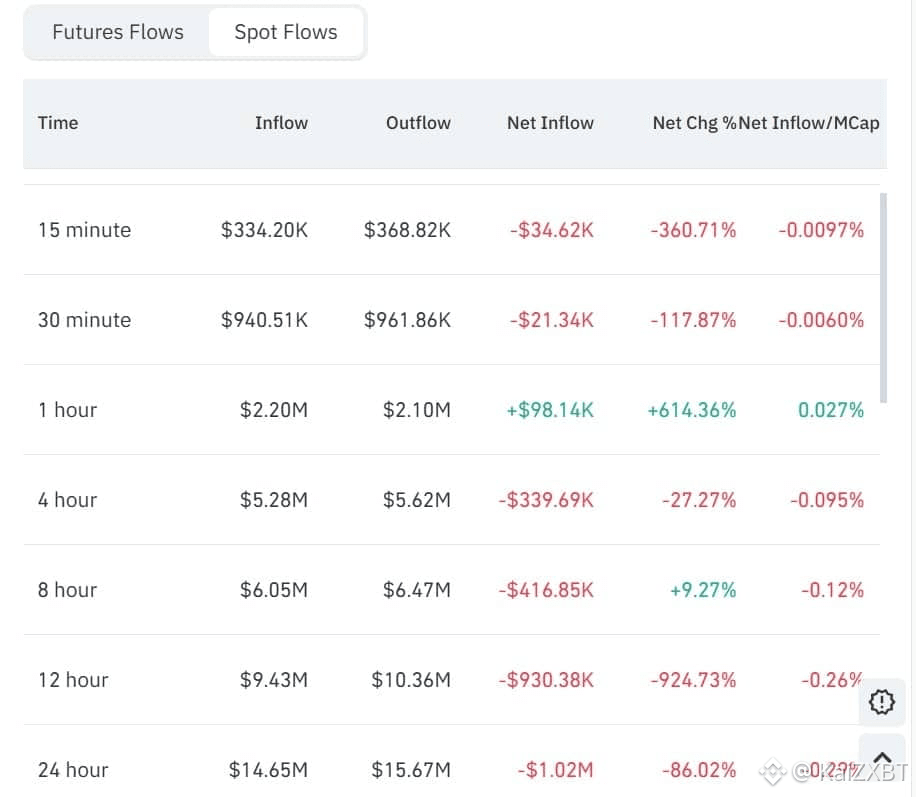The width and height of the screenshot is (916, 797).
Task: Click the 24 hour row label
Action: pos(73,770)
